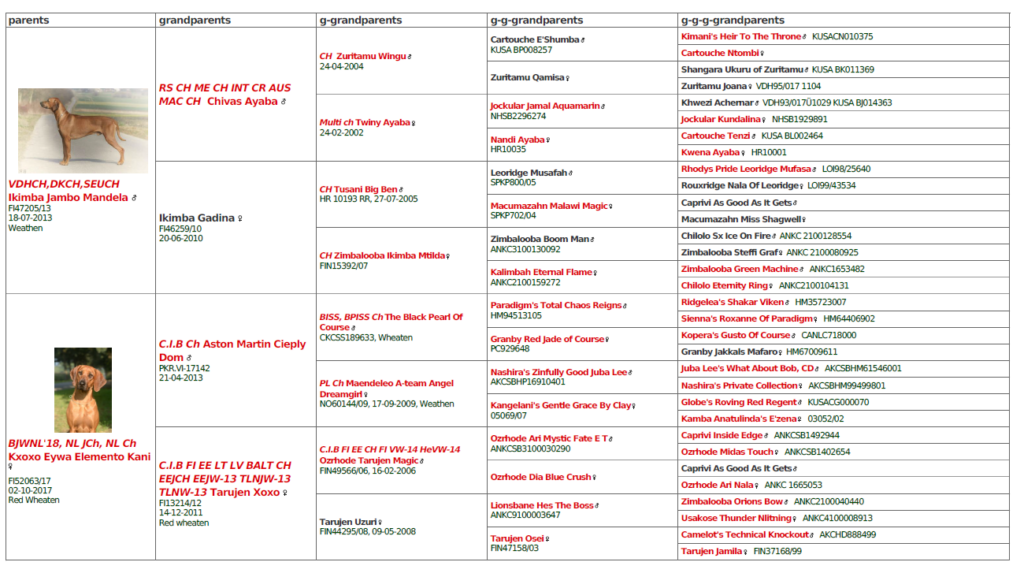Click the Lionsbane Hes The Boss link
Screen dimensions: 1024x562
pos(541,505)
